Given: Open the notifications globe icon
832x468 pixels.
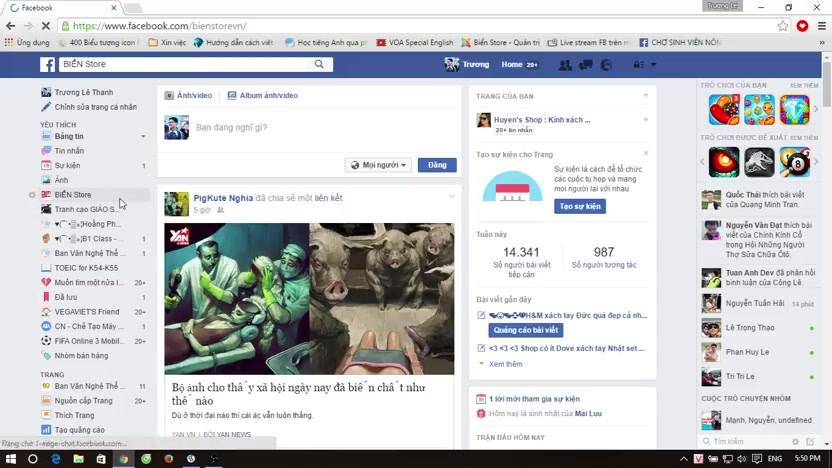Looking at the screenshot, I should [x=606, y=65].
